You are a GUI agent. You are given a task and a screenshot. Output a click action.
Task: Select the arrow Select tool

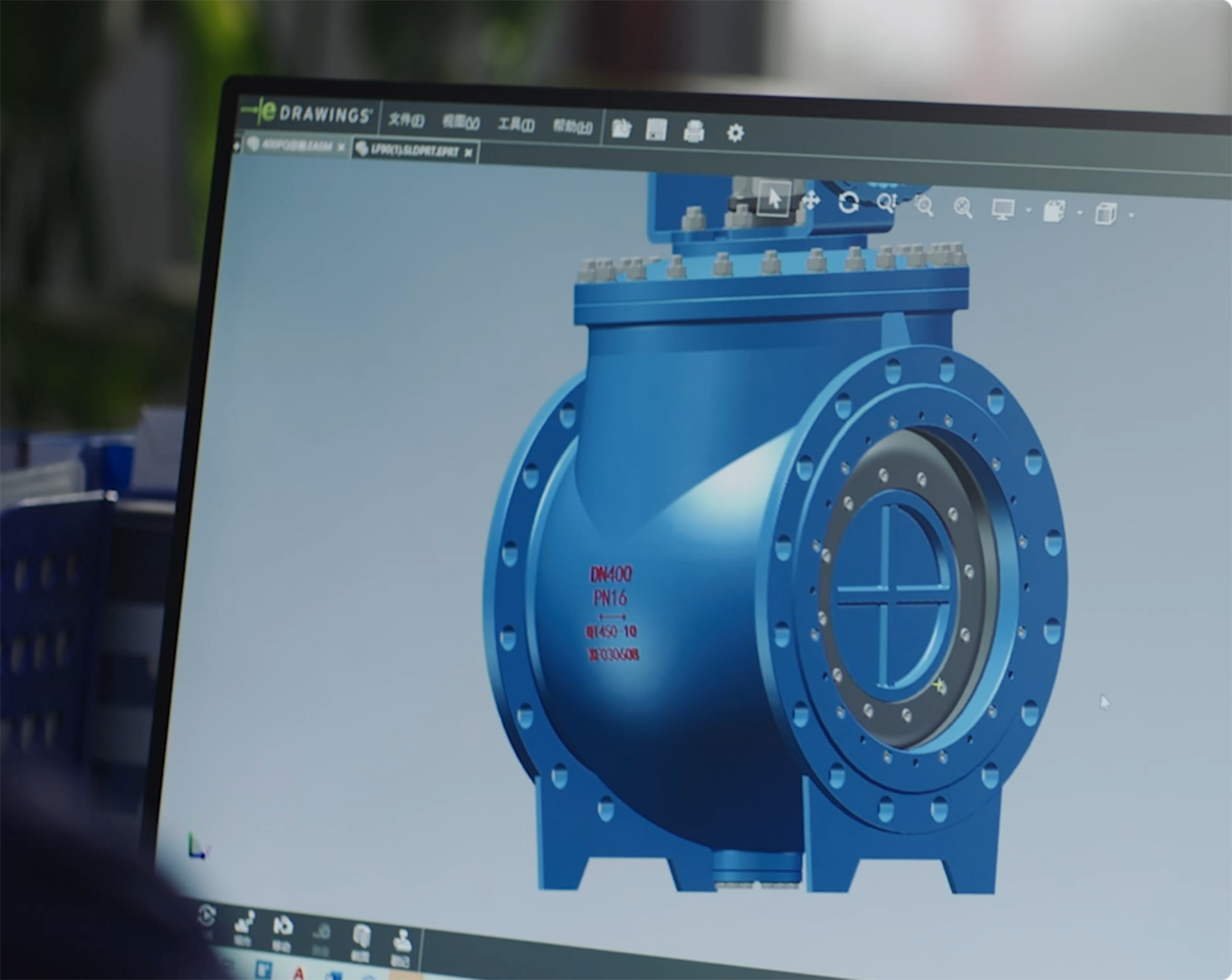click(x=774, y=199)
